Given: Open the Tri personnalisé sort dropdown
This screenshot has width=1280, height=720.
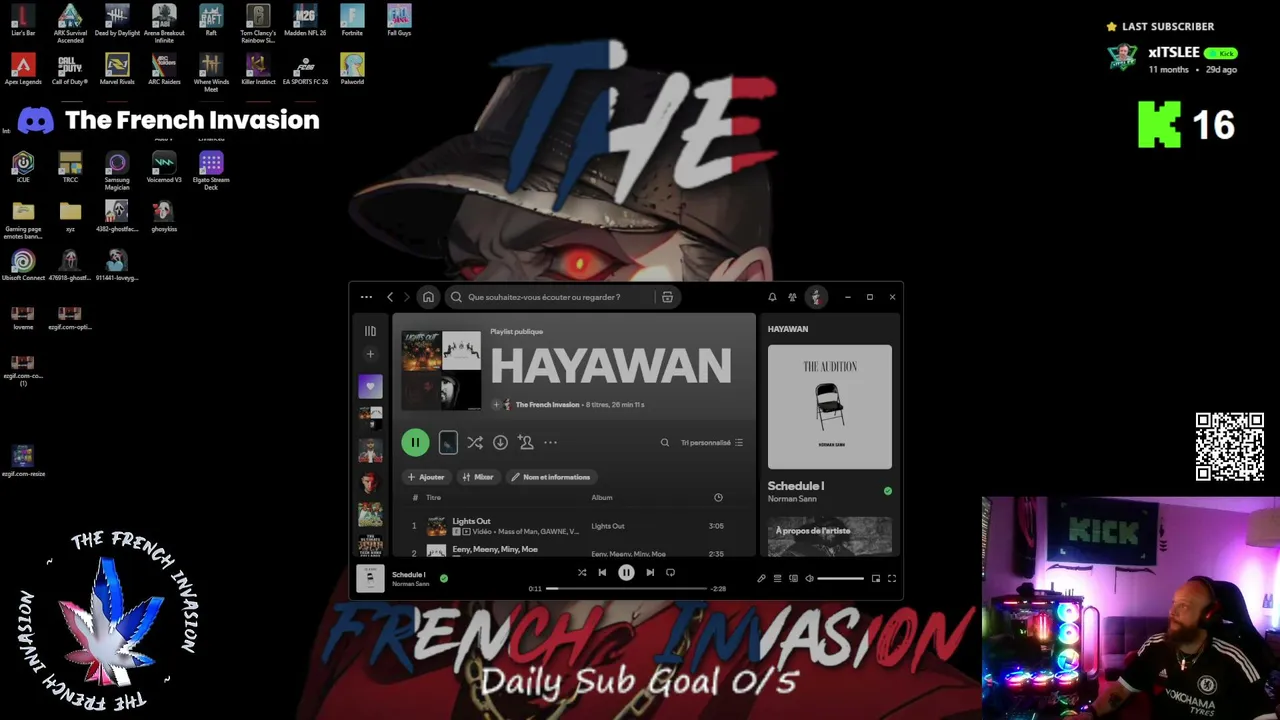Looking at the screenshot, I should (712, 443).
